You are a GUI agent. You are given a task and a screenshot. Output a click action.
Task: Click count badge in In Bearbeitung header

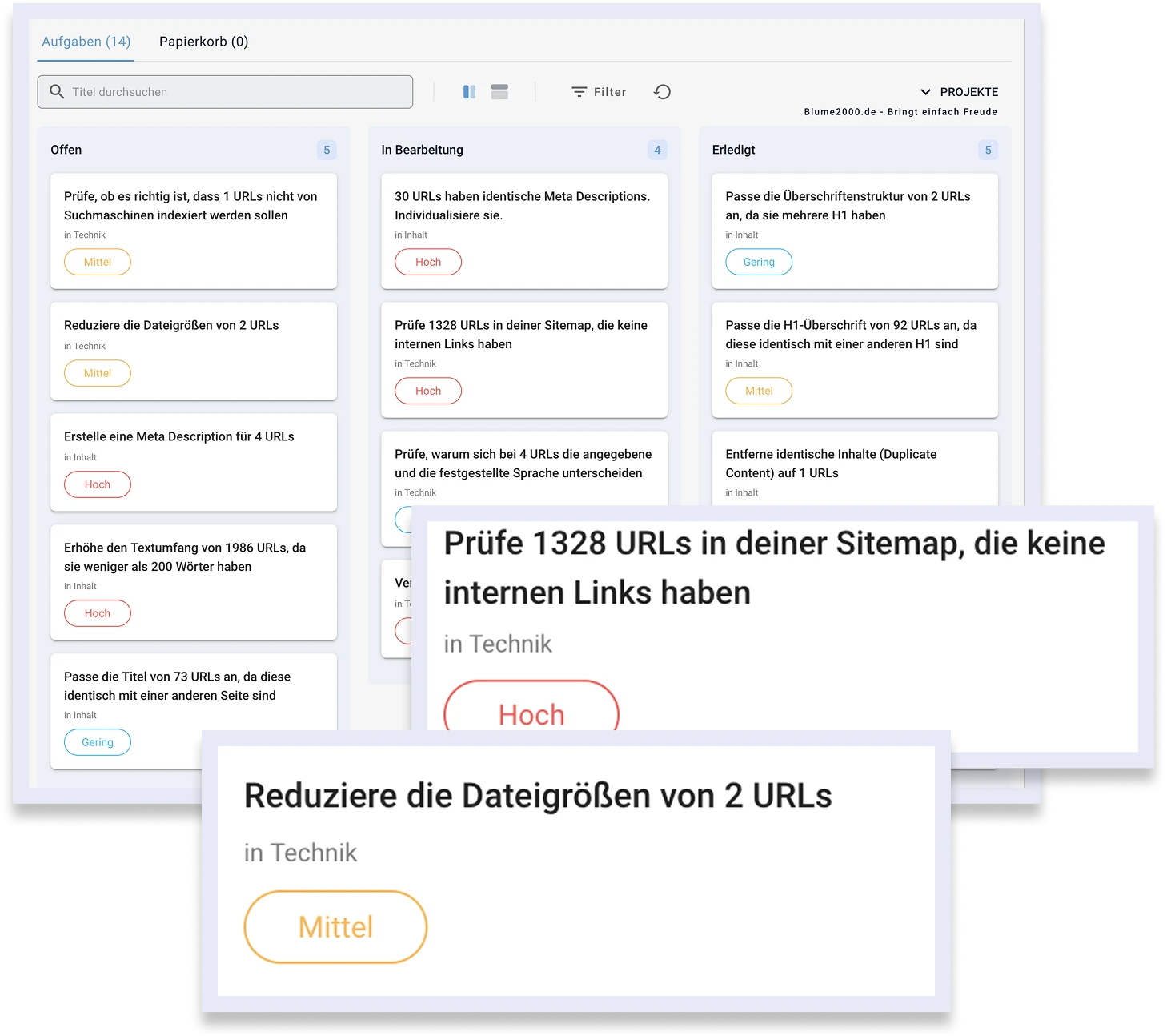[x=657, y=150]
